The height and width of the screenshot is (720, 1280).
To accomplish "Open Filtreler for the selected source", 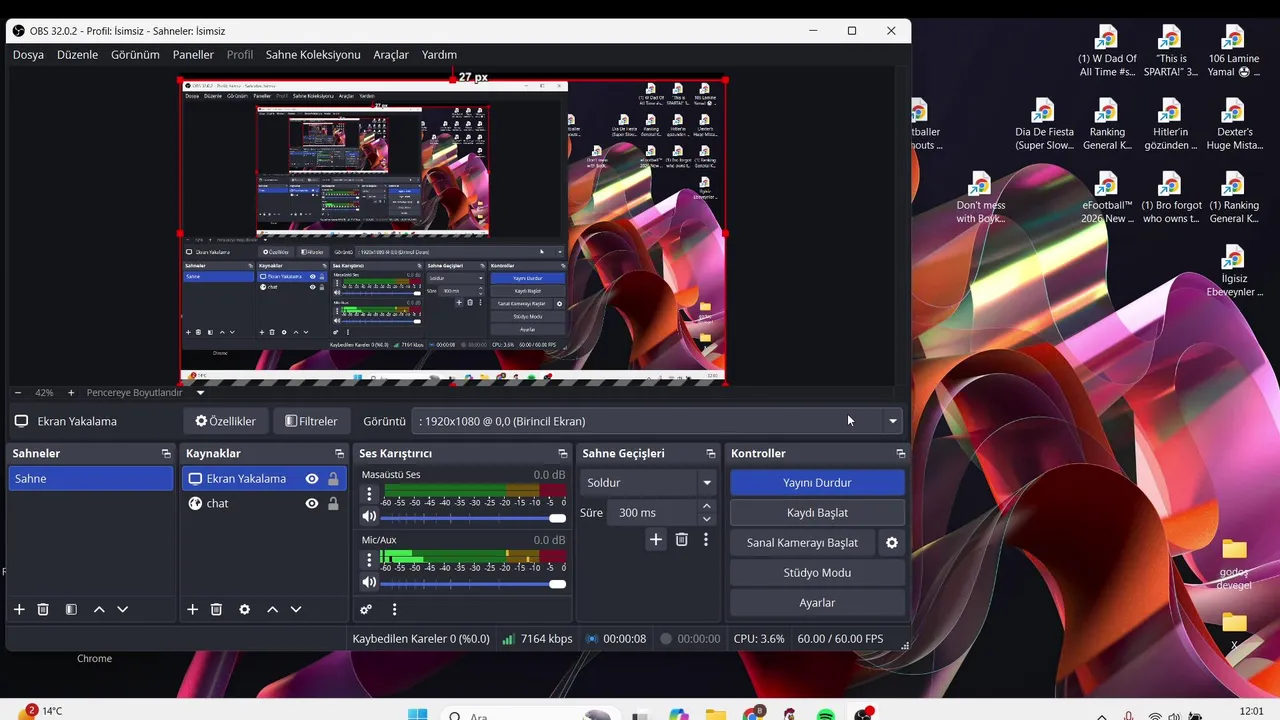I will coord(311,421).
